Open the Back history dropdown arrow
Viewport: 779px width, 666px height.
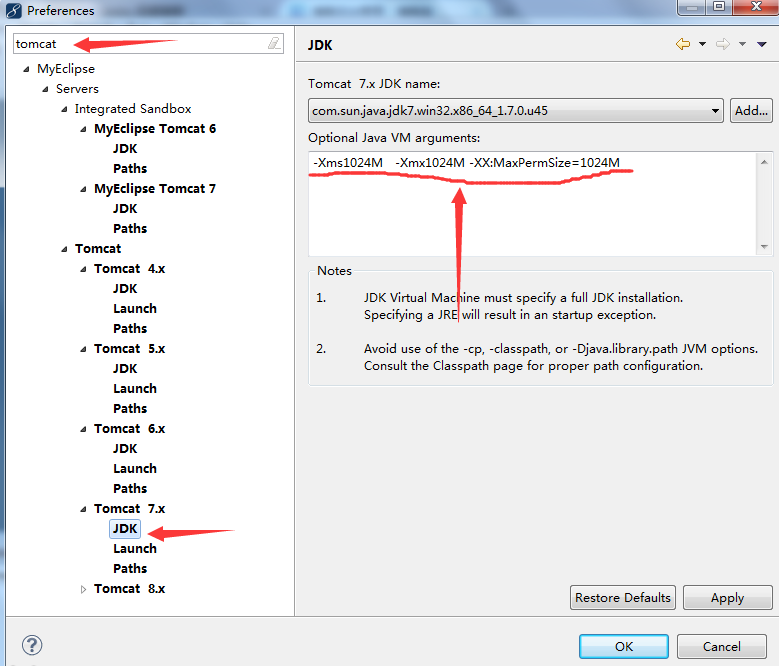[x=702, y=44]
